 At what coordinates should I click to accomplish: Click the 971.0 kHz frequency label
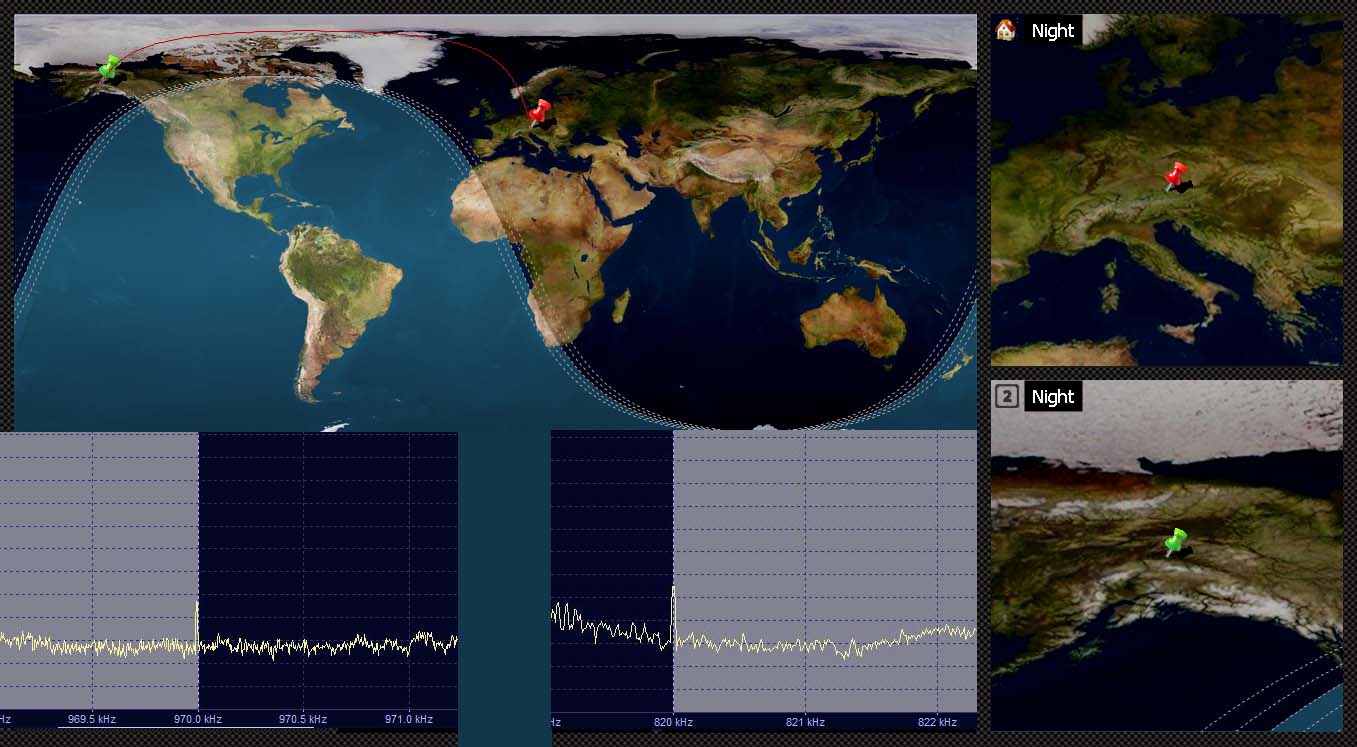click(x=409, y=719)
